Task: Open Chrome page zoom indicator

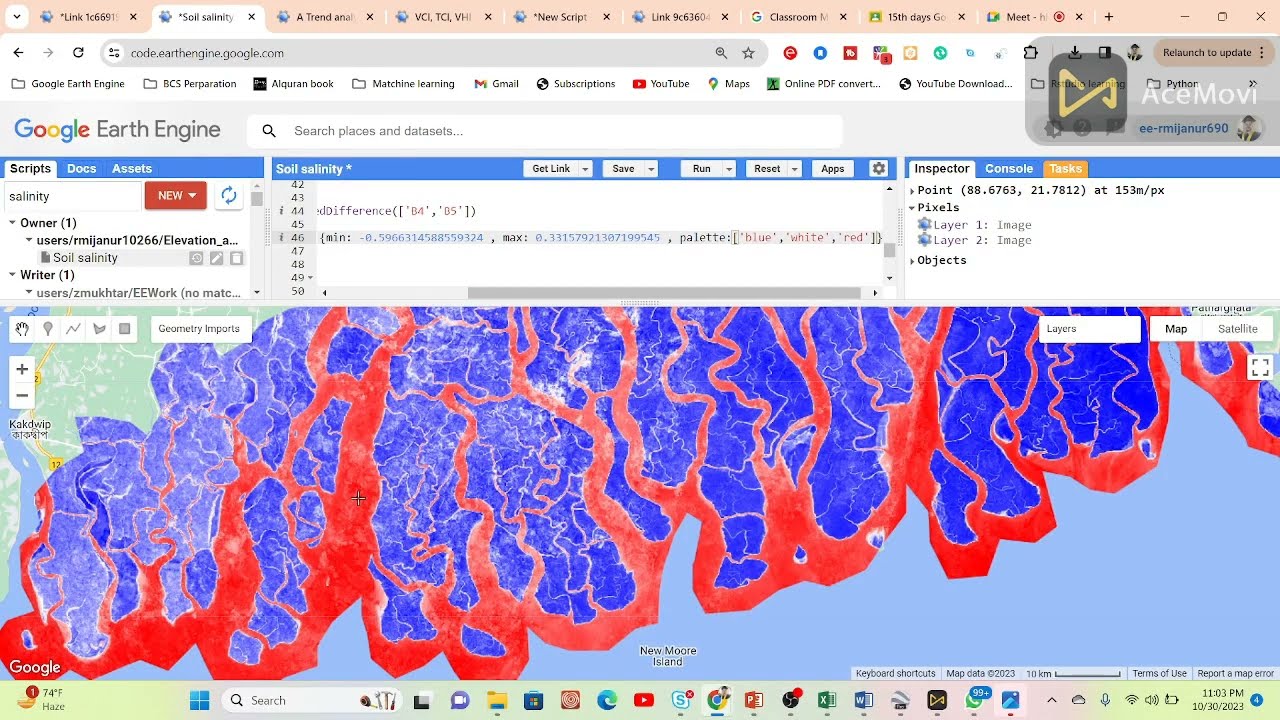Action: [x=721, y=53]
